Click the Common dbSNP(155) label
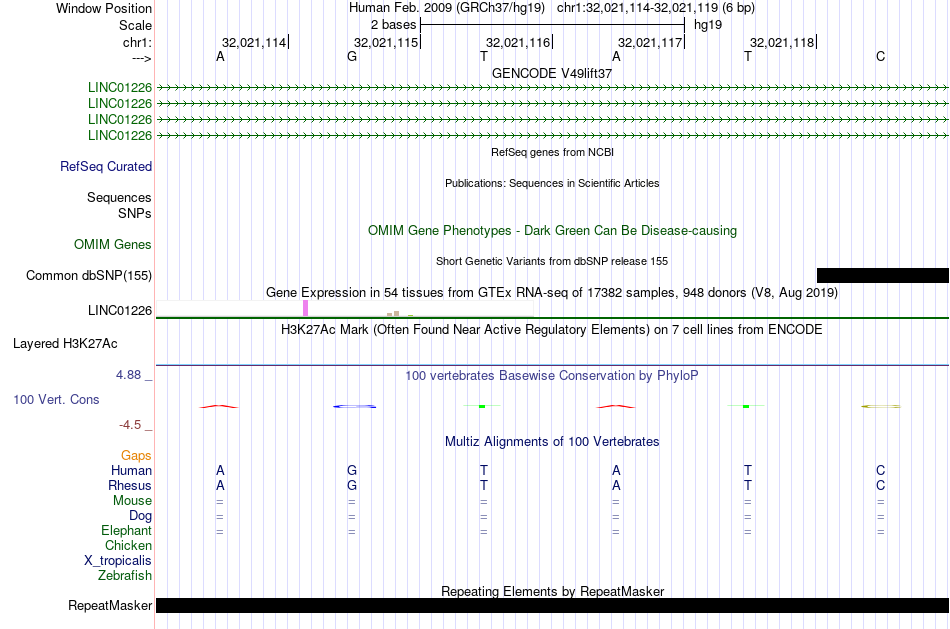 click(x=89, y=275)
